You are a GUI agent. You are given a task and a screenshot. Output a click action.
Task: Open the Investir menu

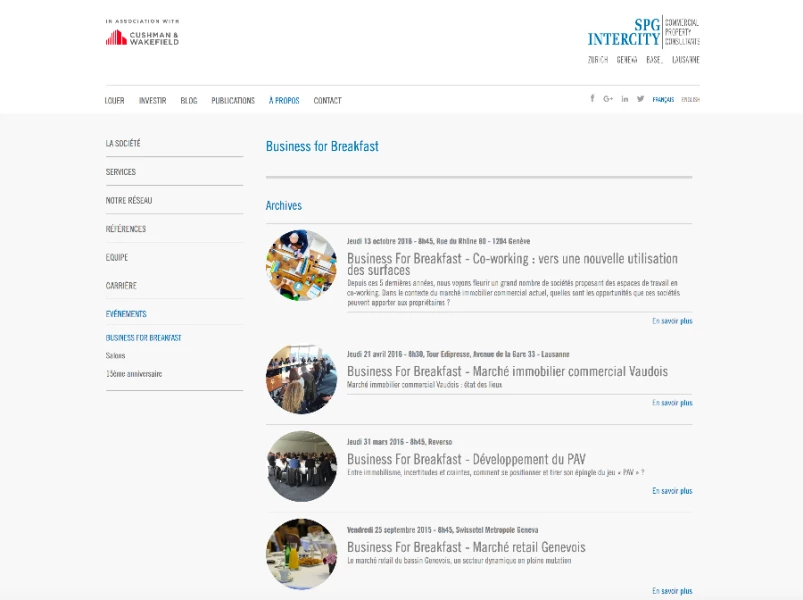(153, 100)
